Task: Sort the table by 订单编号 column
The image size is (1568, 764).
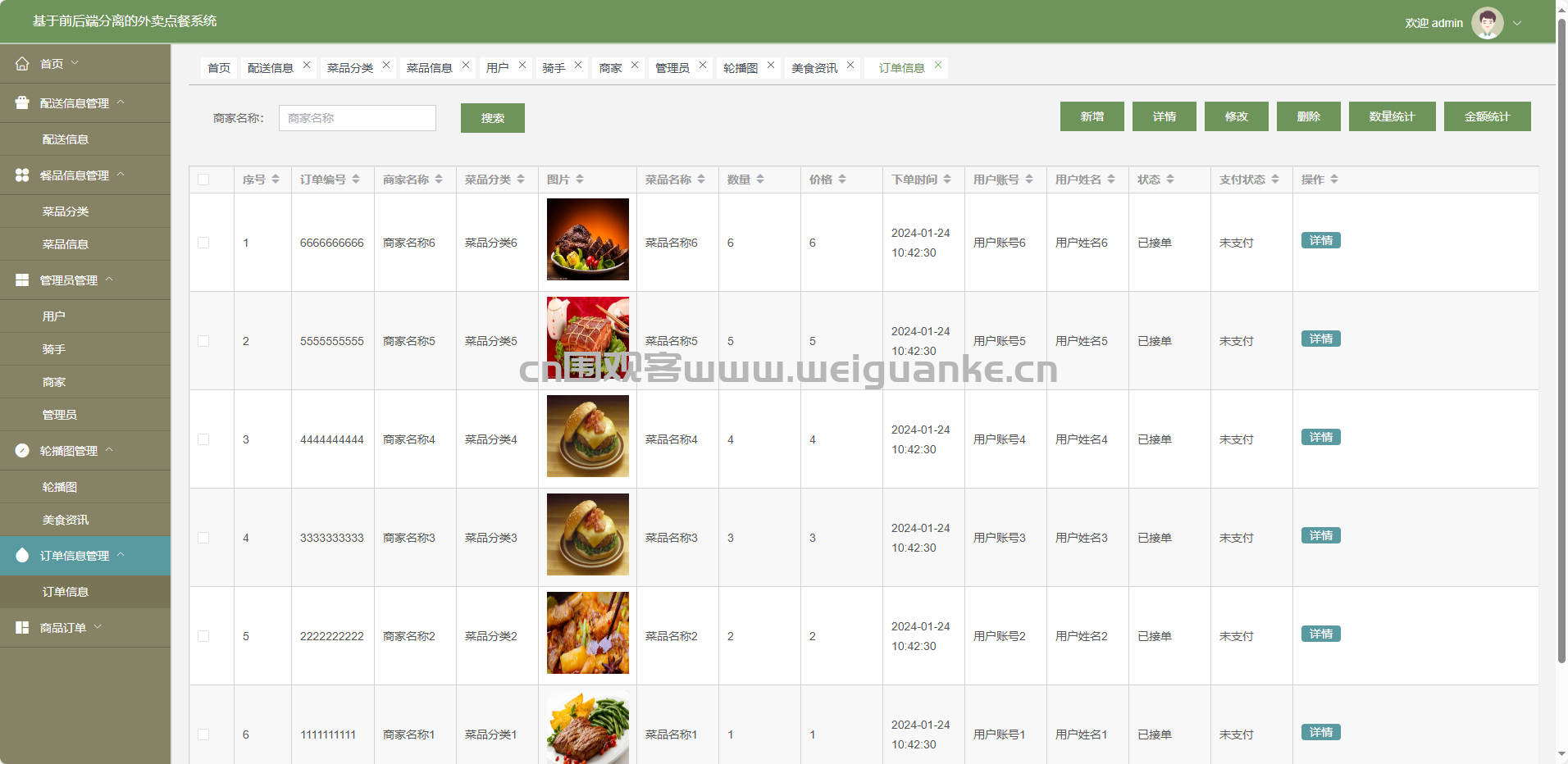Action: tap(356, 180)
